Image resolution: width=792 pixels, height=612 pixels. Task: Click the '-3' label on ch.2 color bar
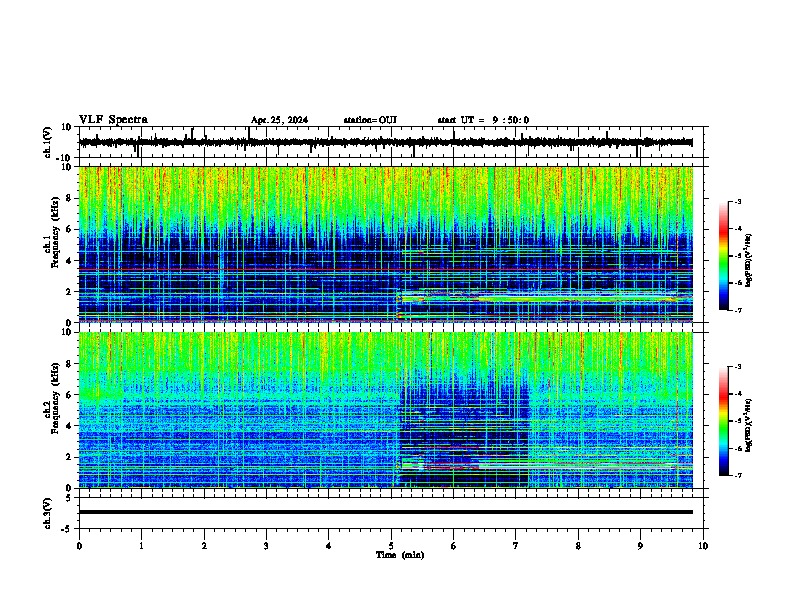click(x=737, y=367)
